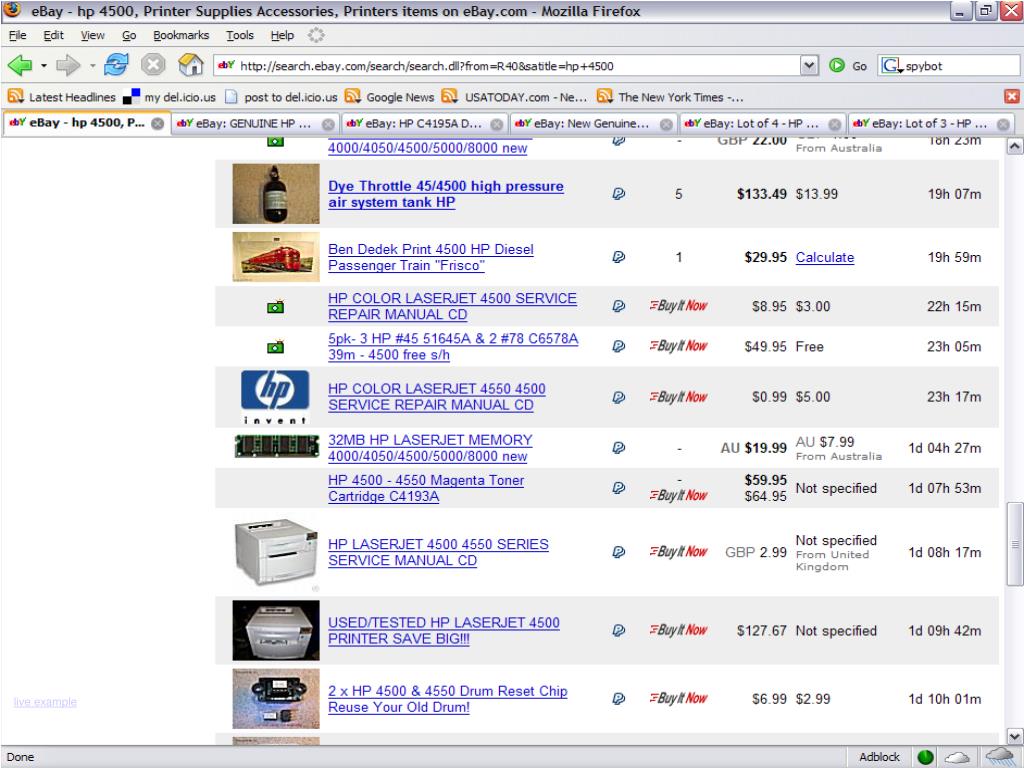Click Buy It Now icon for $127.67 printer
Screen dimensions: 1024x768
pos(679,630)
